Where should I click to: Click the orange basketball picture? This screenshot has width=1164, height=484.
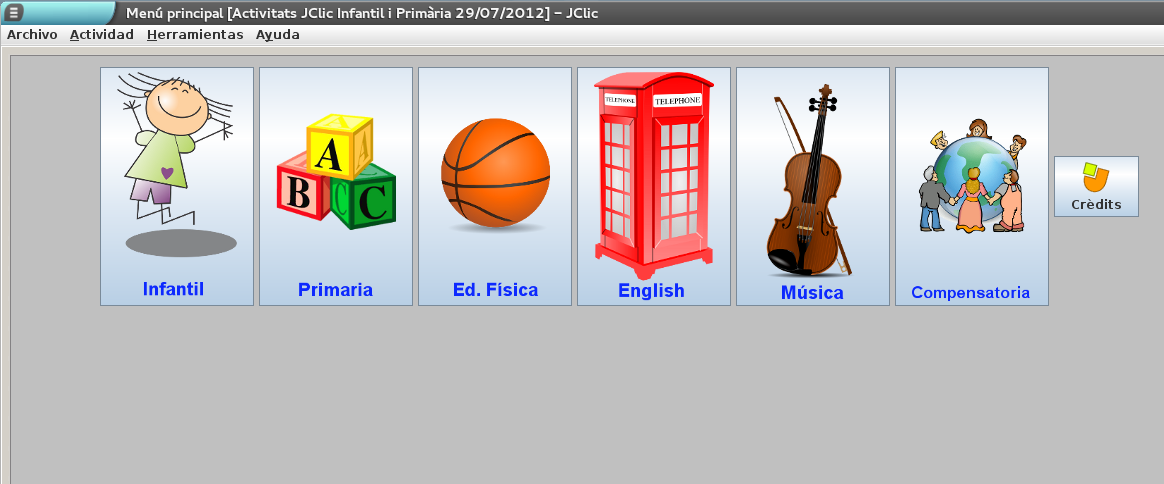[495, 174]
